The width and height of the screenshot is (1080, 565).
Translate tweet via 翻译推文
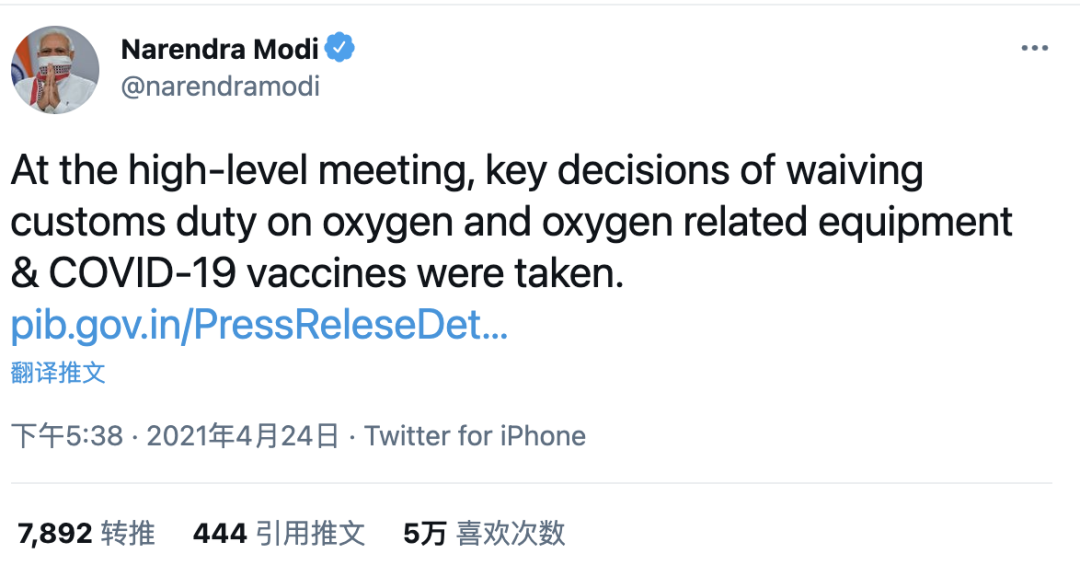[x=59, y=373]
